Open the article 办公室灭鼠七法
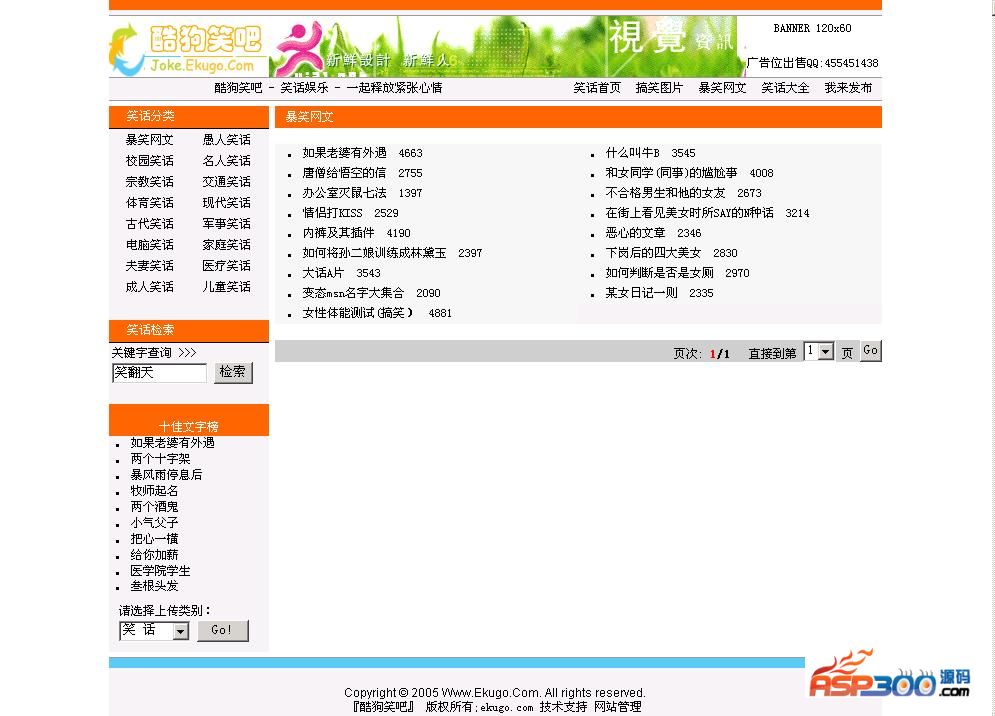 pos(345,193)
